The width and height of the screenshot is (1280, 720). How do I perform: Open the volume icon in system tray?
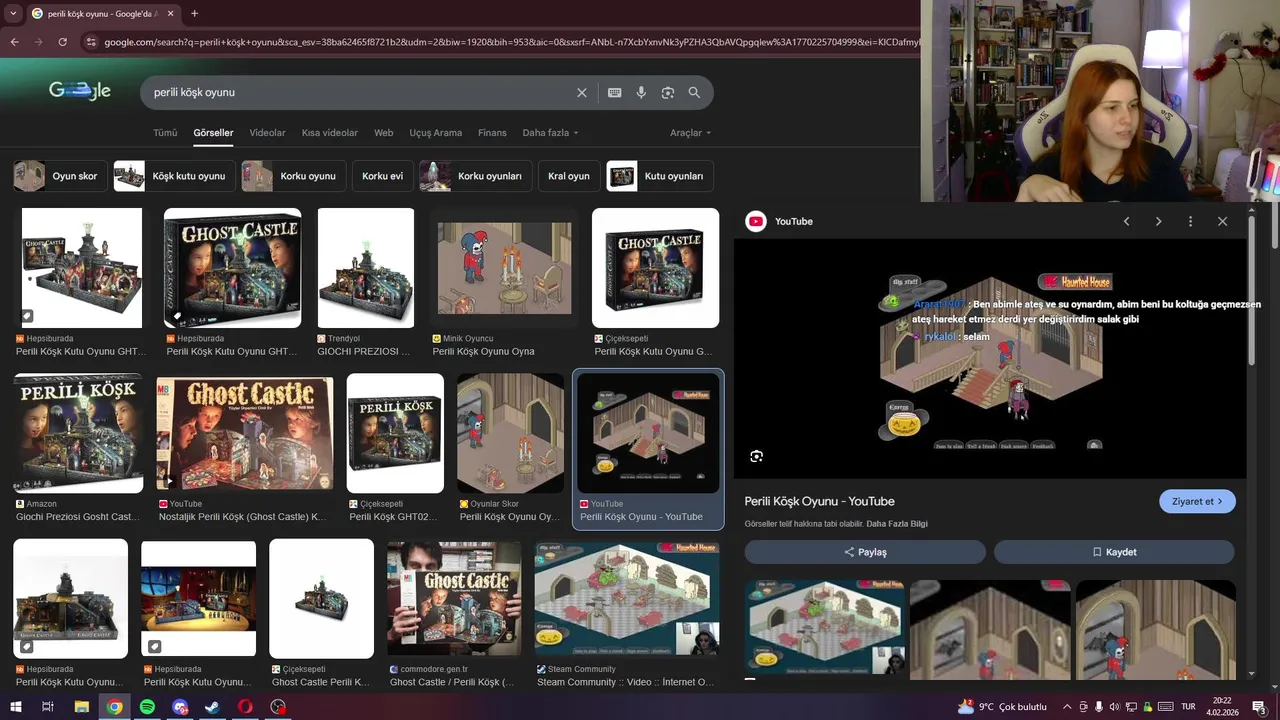tap(1115, 707)
